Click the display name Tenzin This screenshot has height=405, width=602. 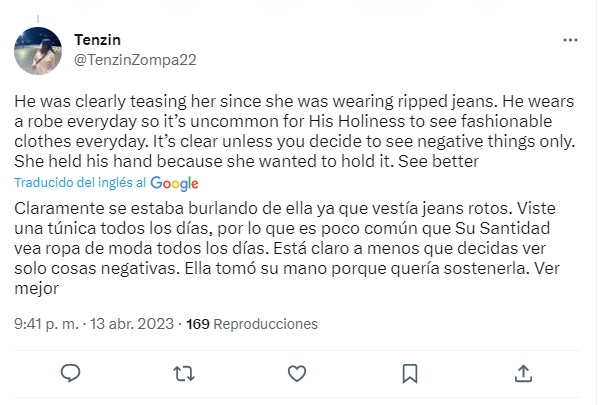tap(96, 39)
